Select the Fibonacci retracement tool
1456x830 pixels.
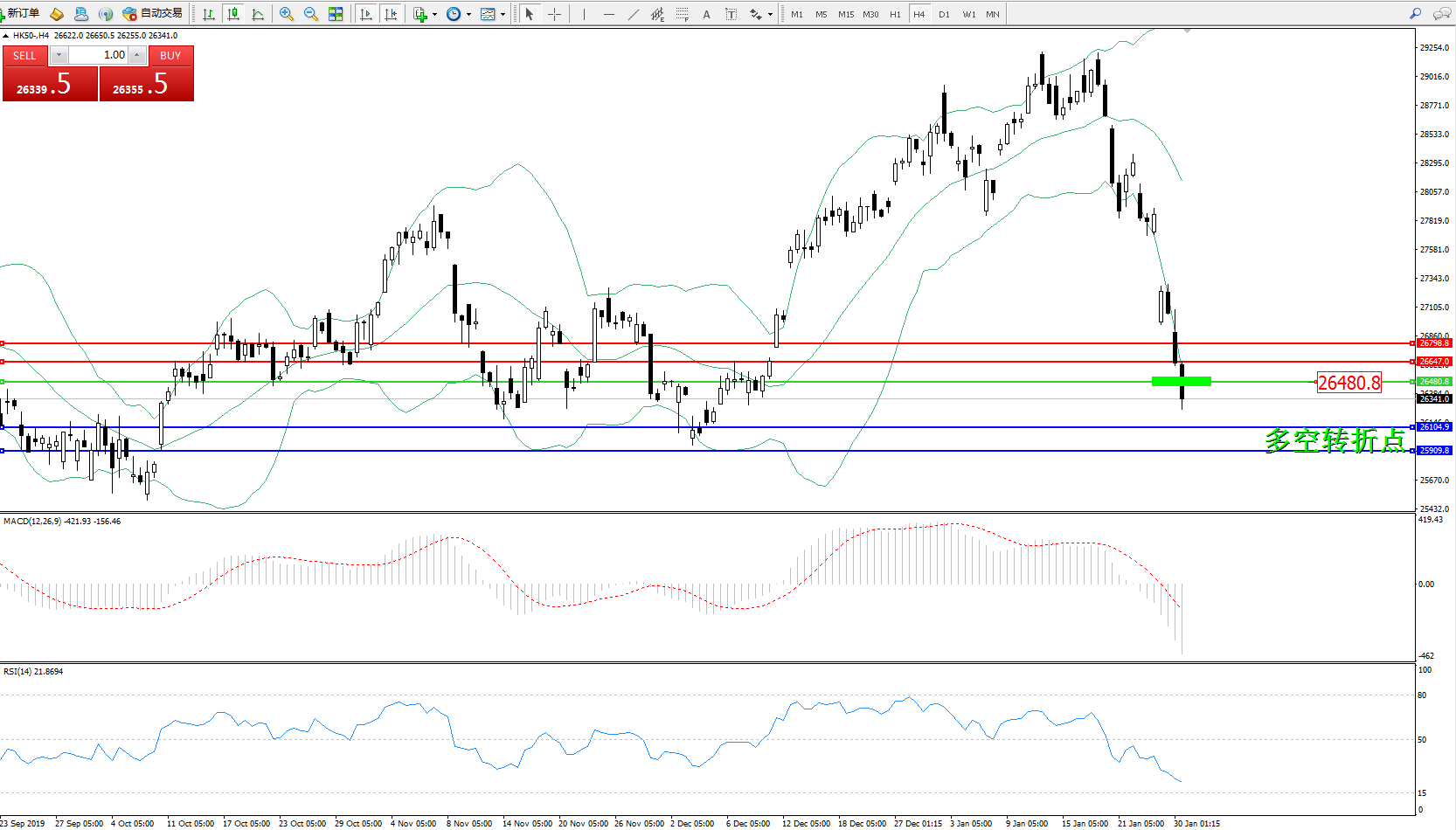(683, 14)
